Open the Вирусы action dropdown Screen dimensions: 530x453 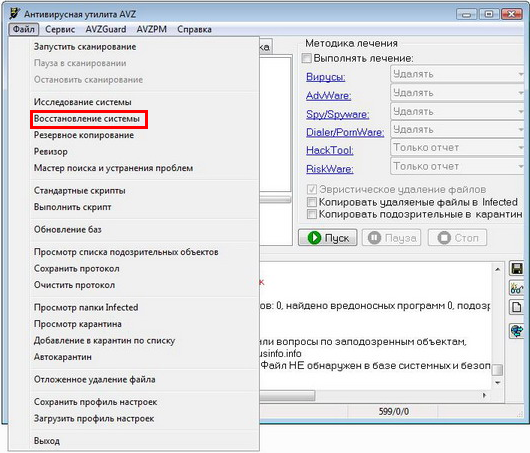pos(458,74)
